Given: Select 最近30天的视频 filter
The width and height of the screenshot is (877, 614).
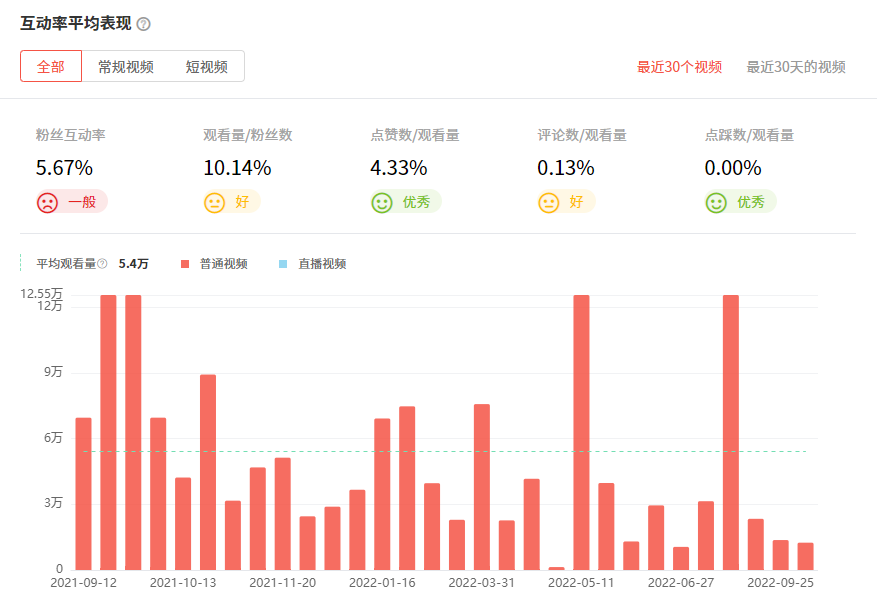Looking at the screenshot, I should point(796,67).
